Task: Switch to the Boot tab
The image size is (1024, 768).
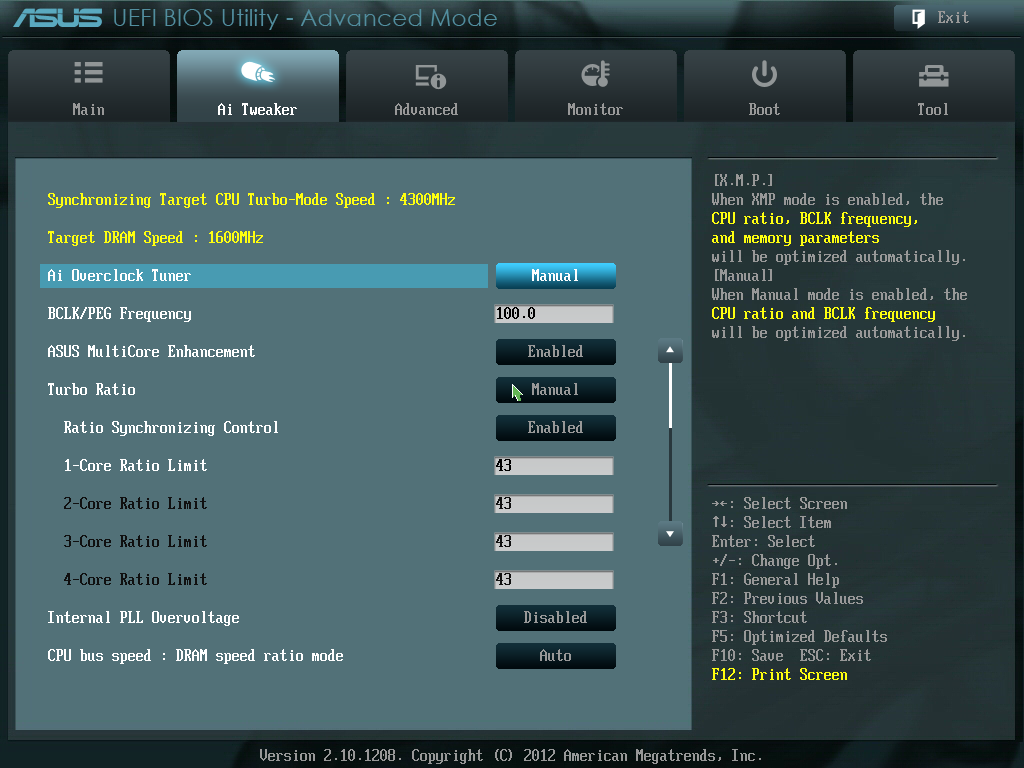Action: coord(764,86)
